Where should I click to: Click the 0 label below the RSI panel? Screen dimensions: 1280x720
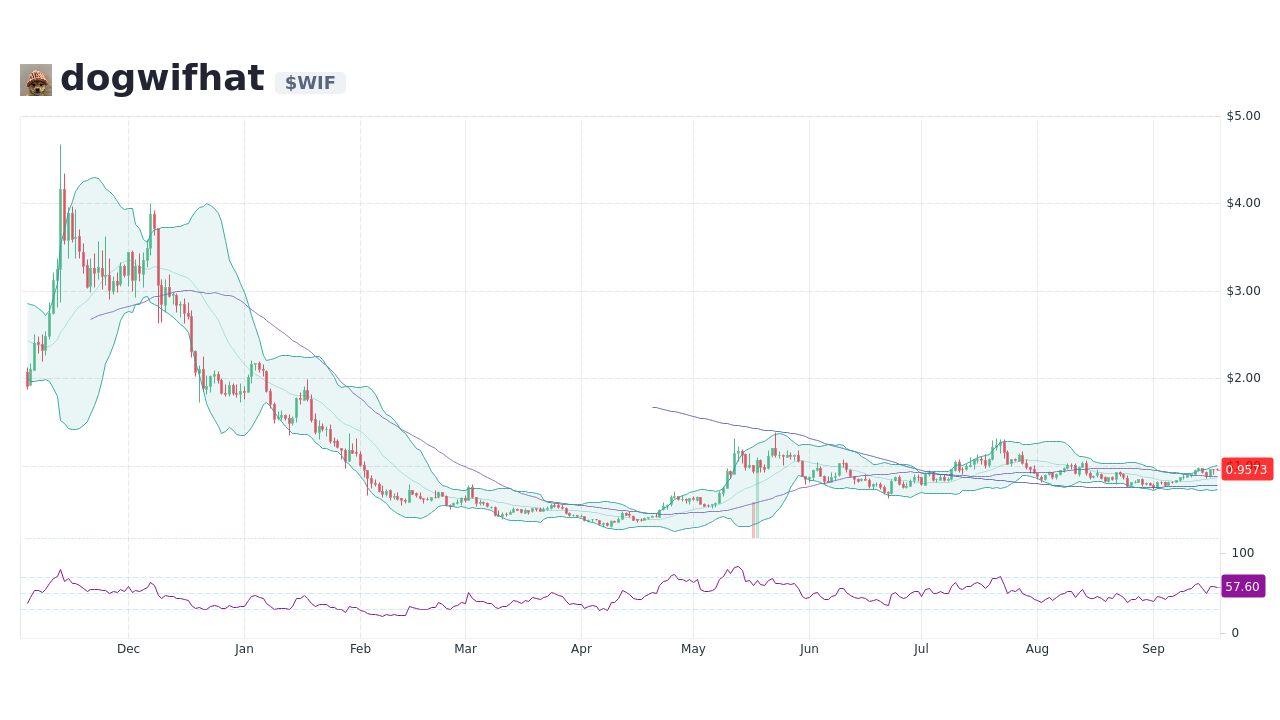(1233, 630)
